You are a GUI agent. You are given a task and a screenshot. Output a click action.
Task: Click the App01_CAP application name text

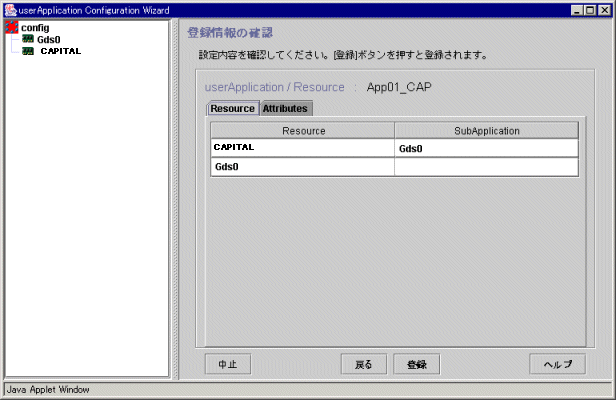(399, 87)
